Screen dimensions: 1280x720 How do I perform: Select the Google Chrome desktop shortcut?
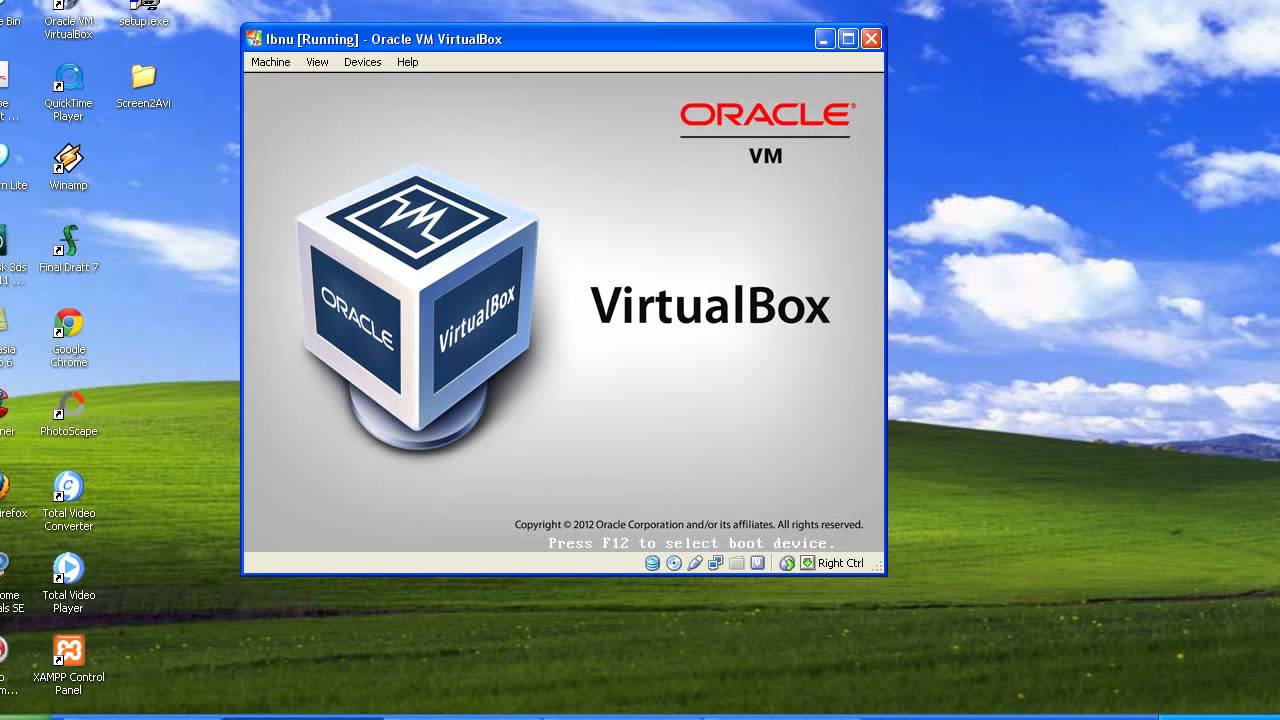[x=68, y=338]
